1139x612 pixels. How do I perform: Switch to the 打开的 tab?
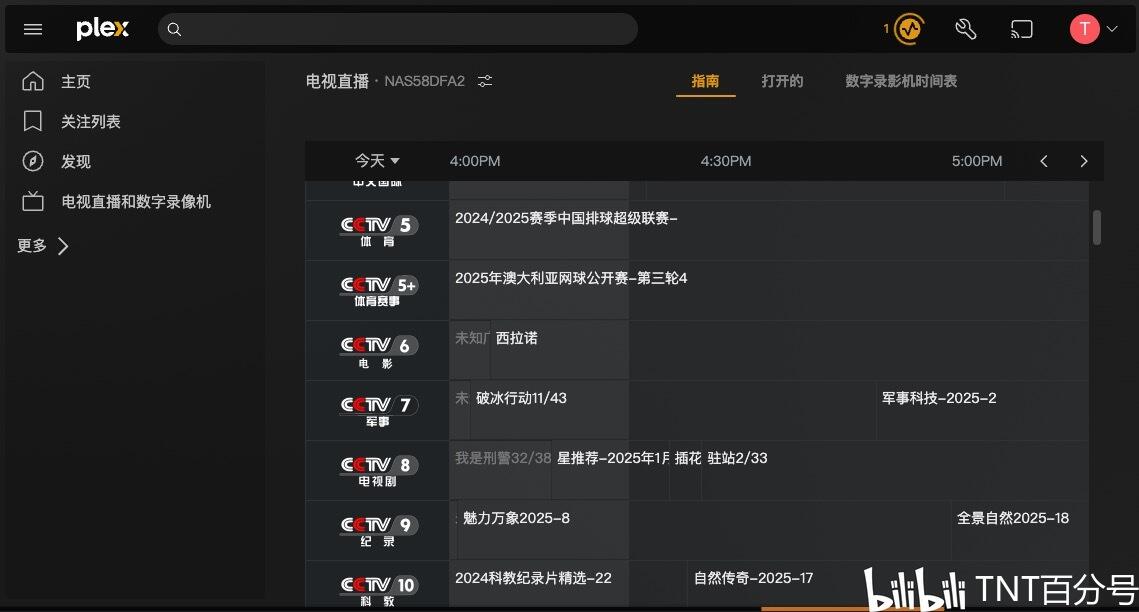click(782, 81)
